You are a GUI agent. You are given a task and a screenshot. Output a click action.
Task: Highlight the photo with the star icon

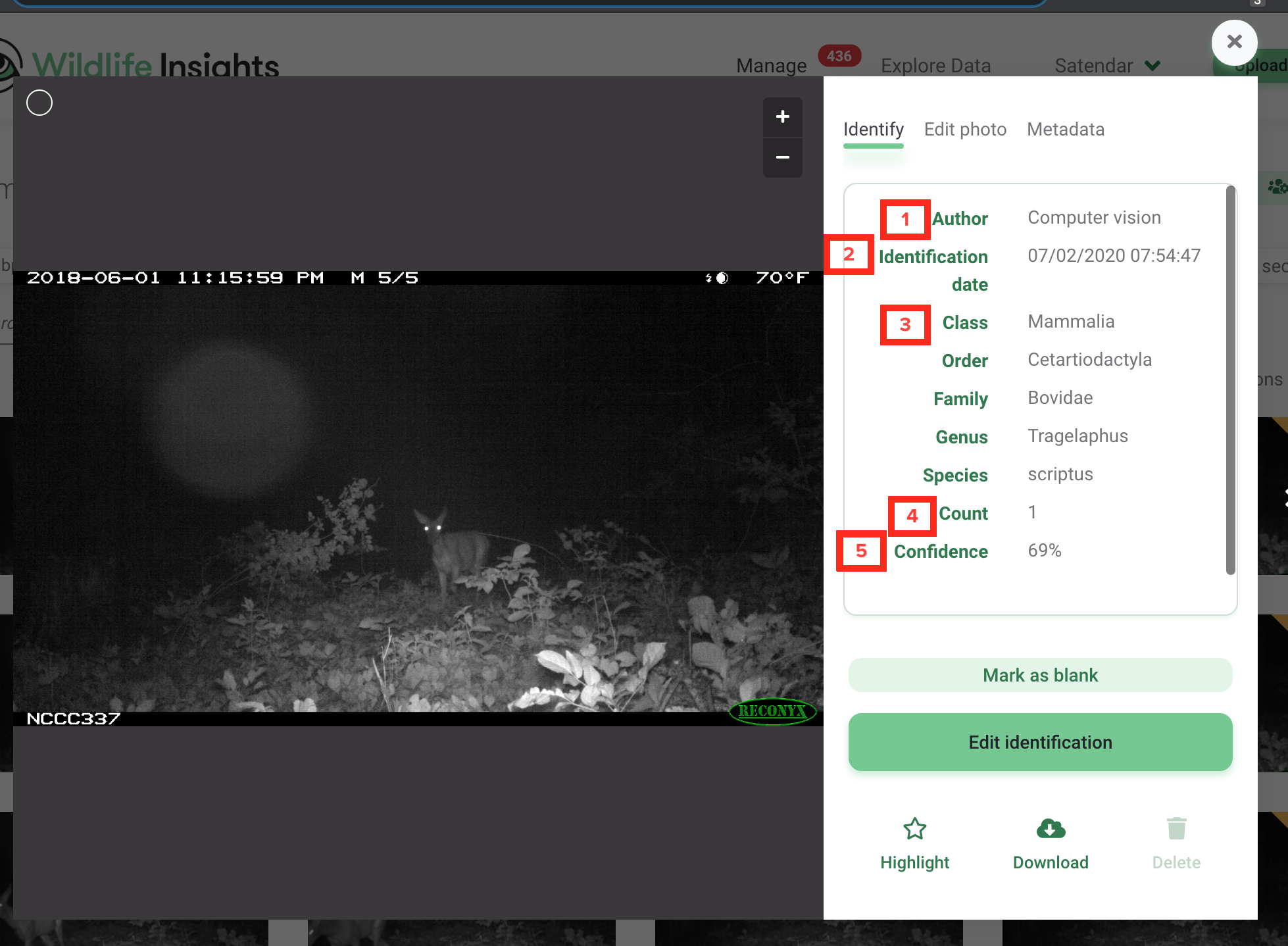[914, 844]
